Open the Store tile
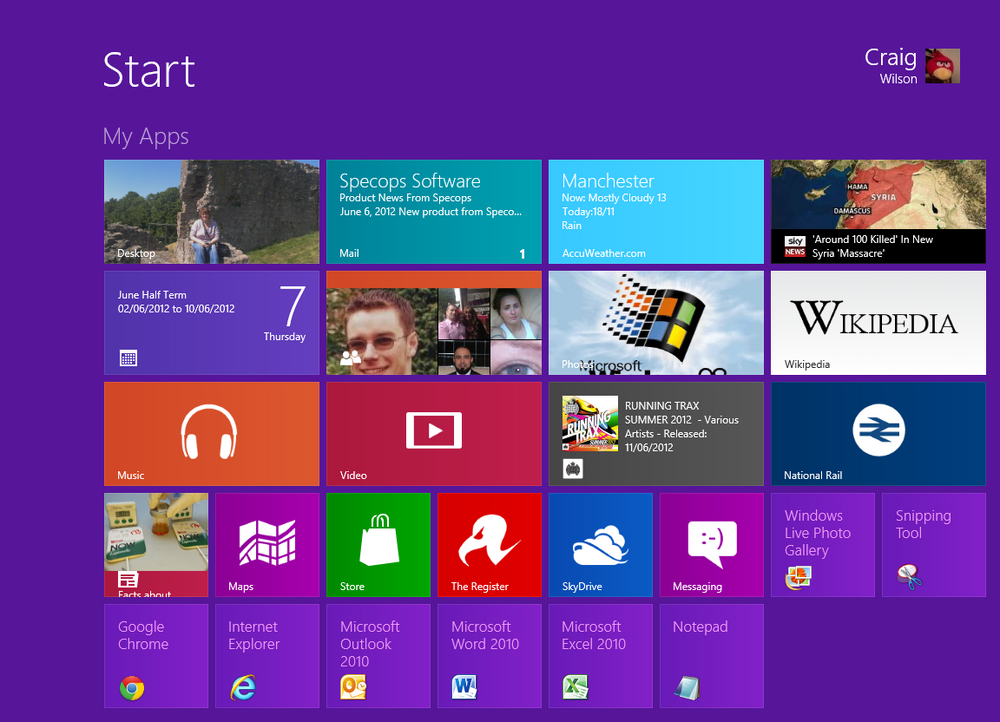This screenshot has height=722, width=1000. 378,545
